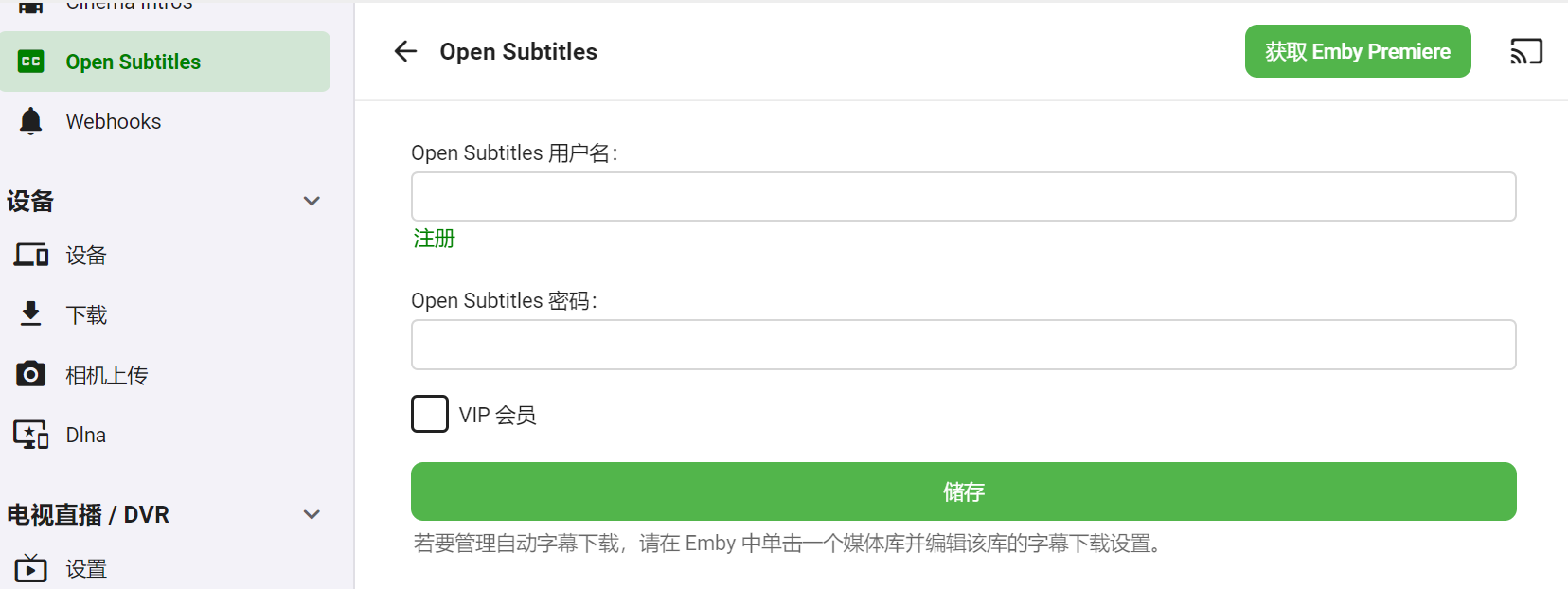Click the Cast screen icon top right
This screenshot has width=1568, height=589.
(1526, 51)
